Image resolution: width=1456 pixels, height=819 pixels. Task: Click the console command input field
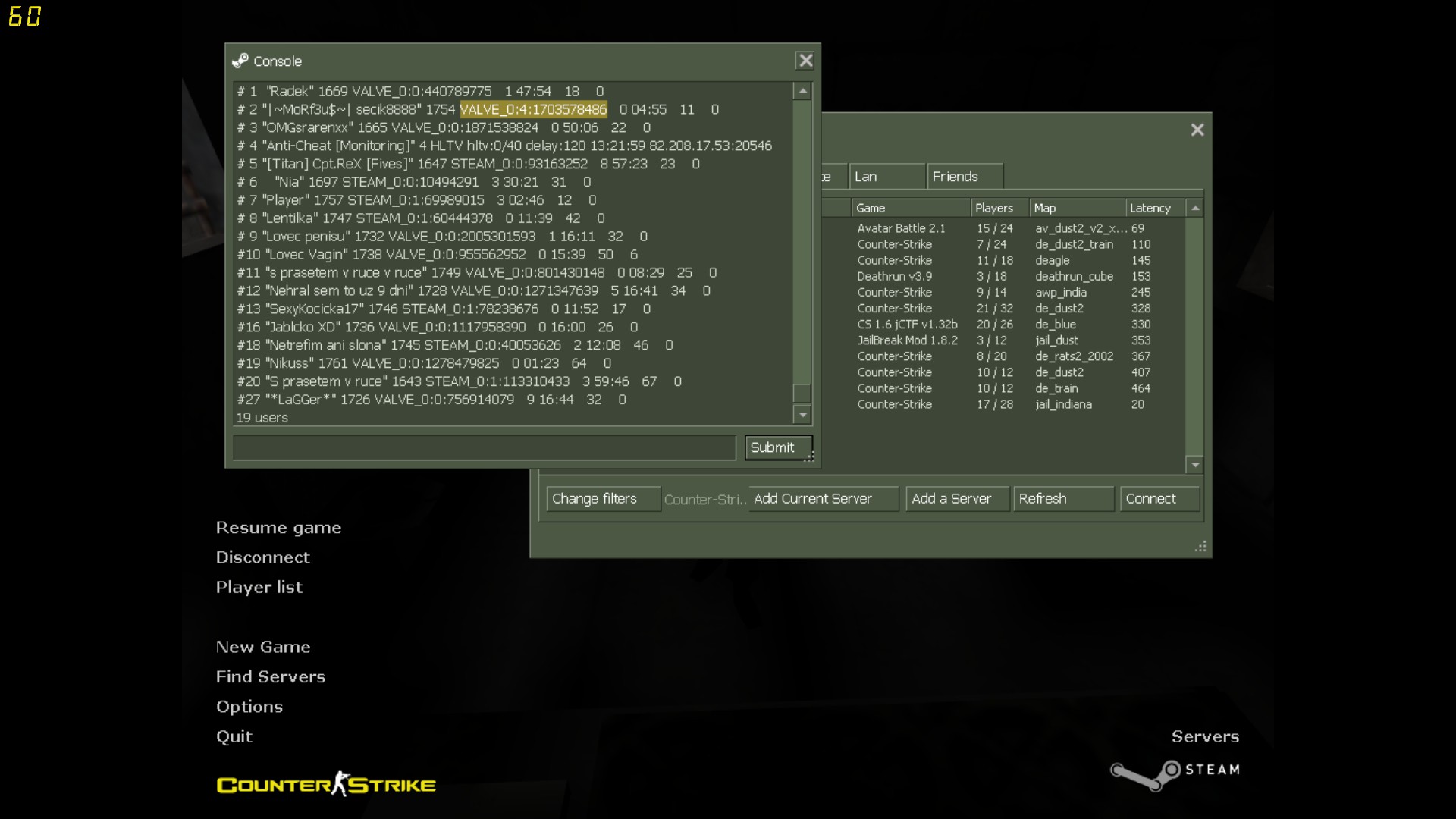[x=485, y=447]
